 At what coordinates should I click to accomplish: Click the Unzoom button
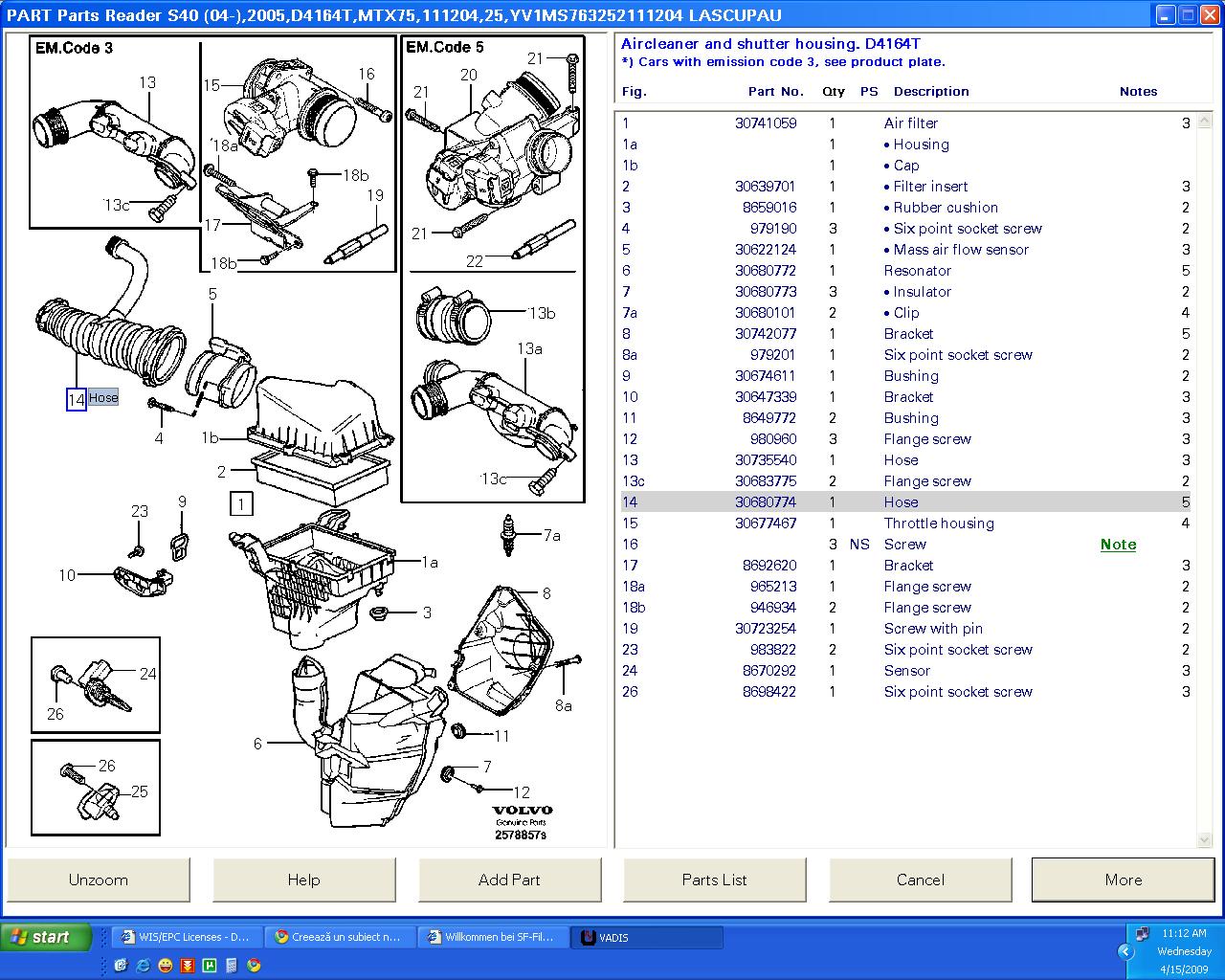coord(99,880)
